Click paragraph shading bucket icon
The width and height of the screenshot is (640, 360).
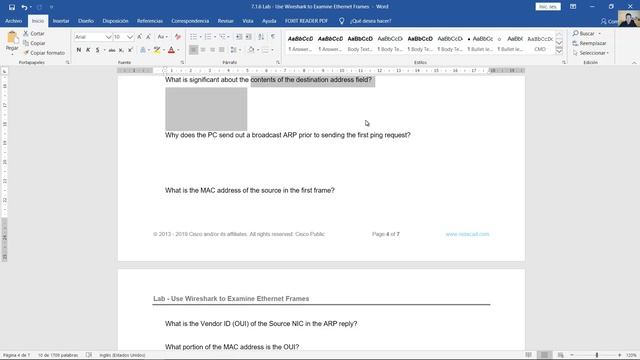point(251,50)
